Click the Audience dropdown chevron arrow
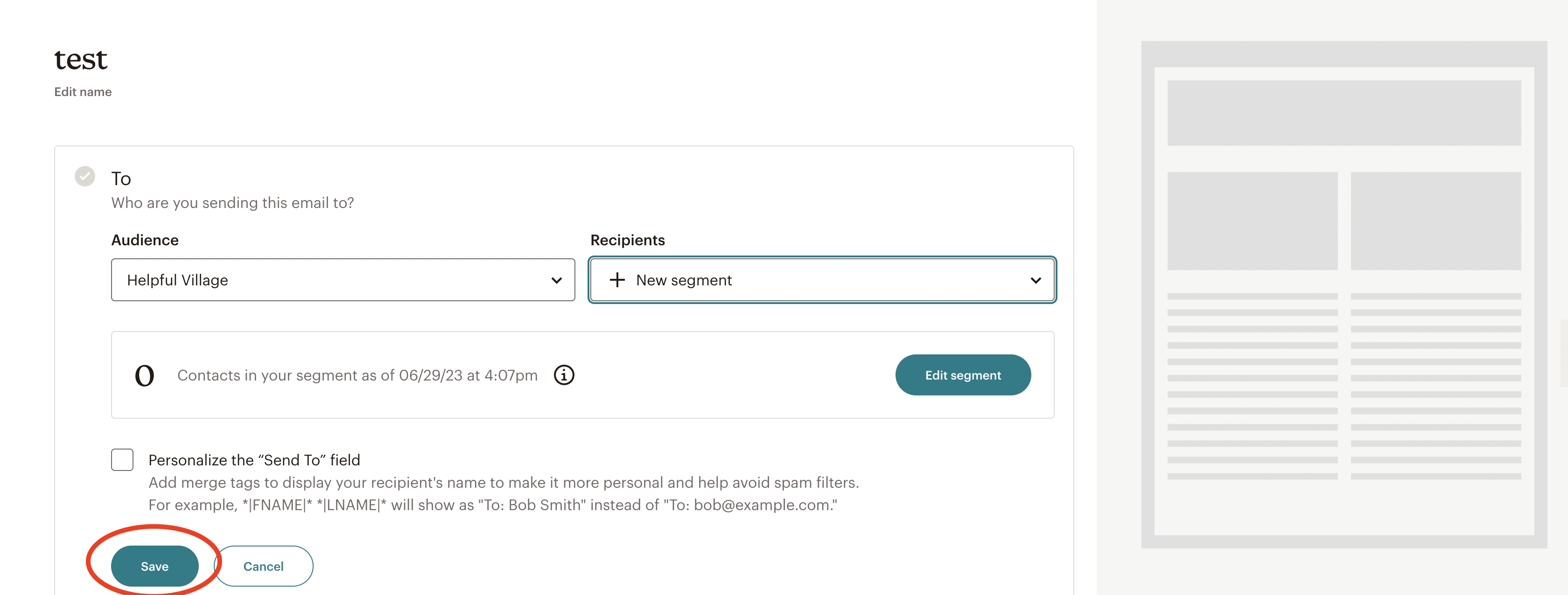 (556, 280)
